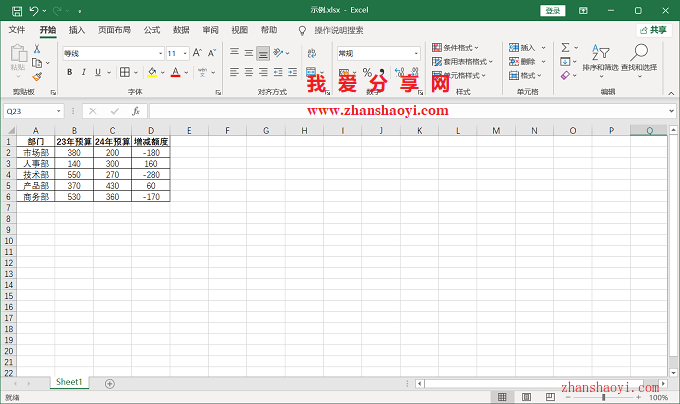Toggle Bold formatting
Image resolution: width=680 pixels, height=404 pixels.
coord(70,72)
